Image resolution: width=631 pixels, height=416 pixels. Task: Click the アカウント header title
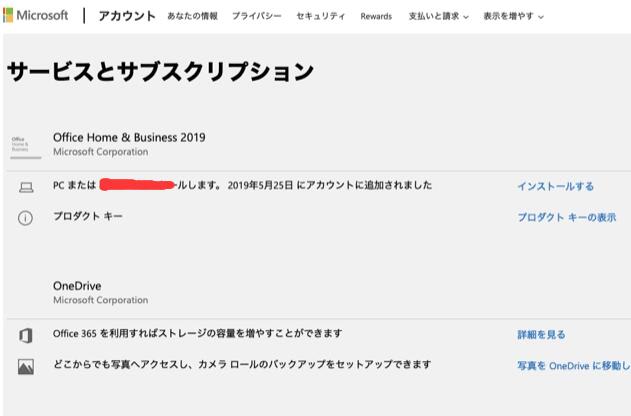(x=127, y=16)
